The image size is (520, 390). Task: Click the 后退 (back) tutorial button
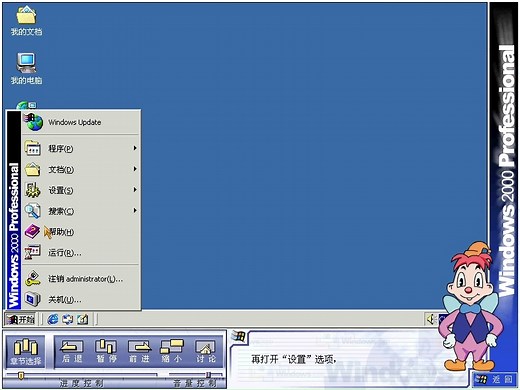(72, 351)
